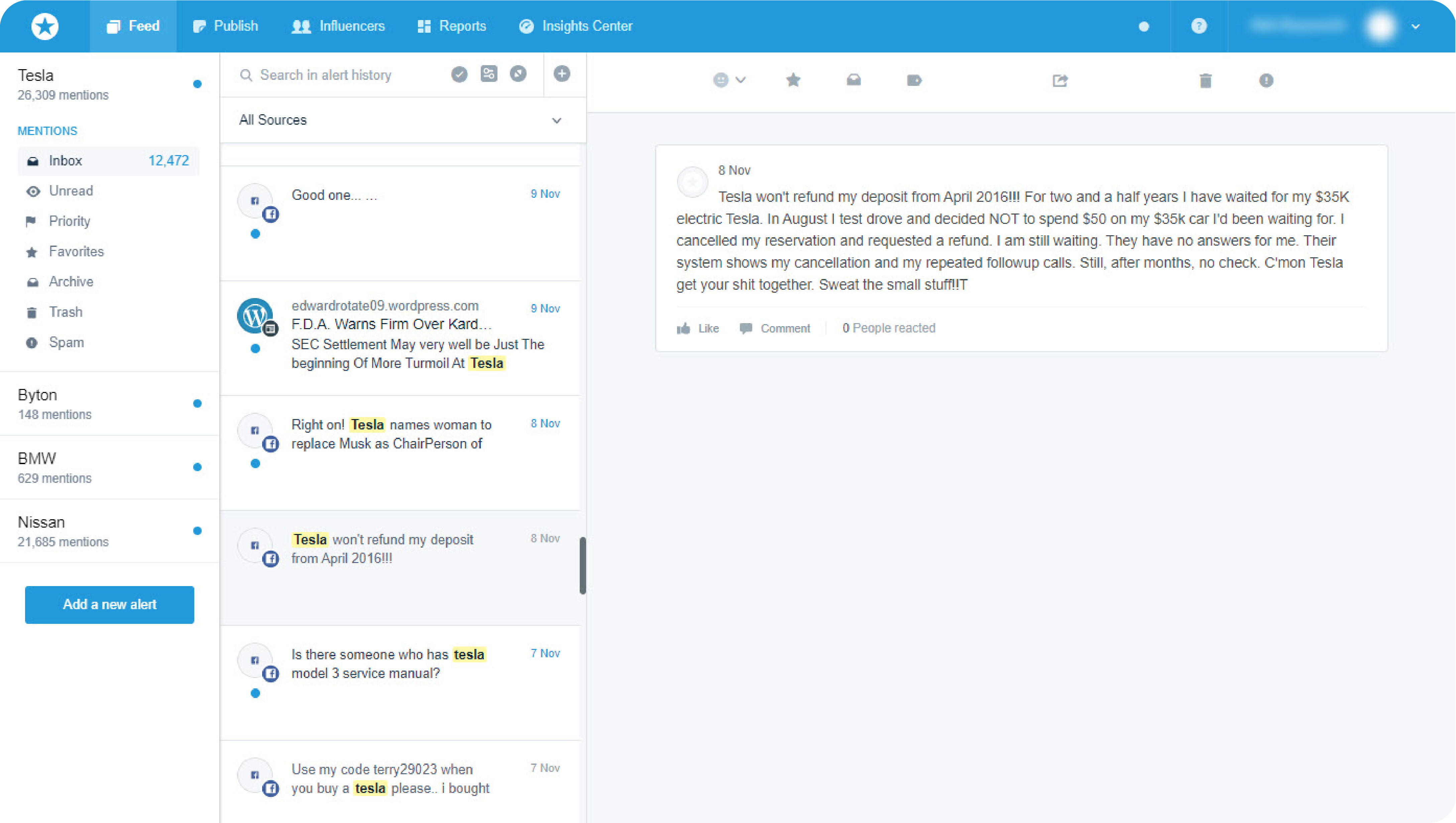The width and height of the screenshot is (1456, 823).
Task: Go to Insights Center
Action: click(576, 26)
